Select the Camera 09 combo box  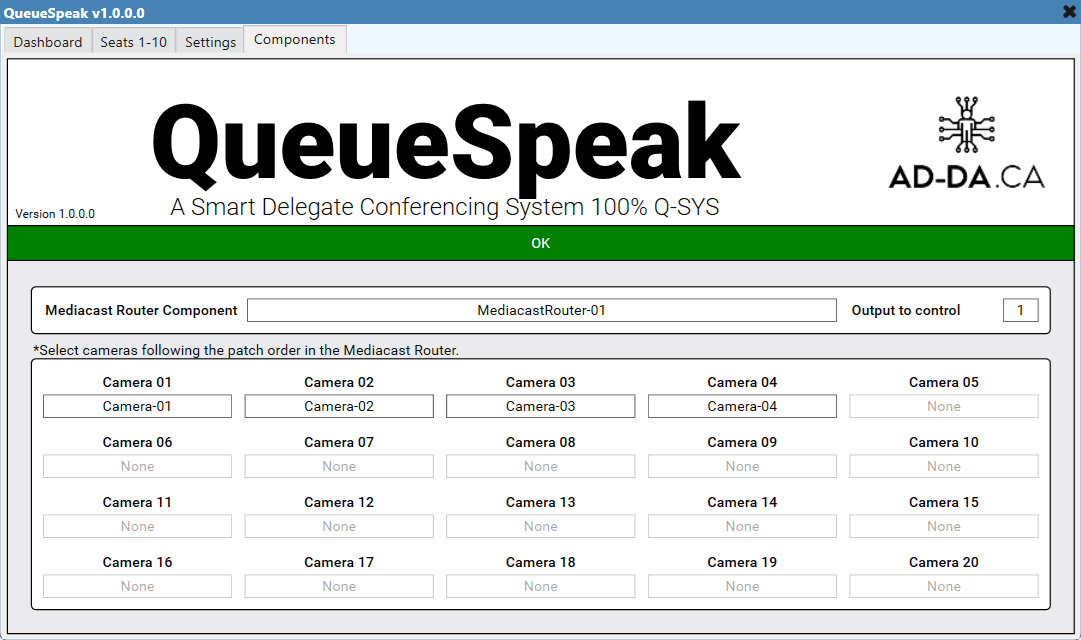coord(742,466)
